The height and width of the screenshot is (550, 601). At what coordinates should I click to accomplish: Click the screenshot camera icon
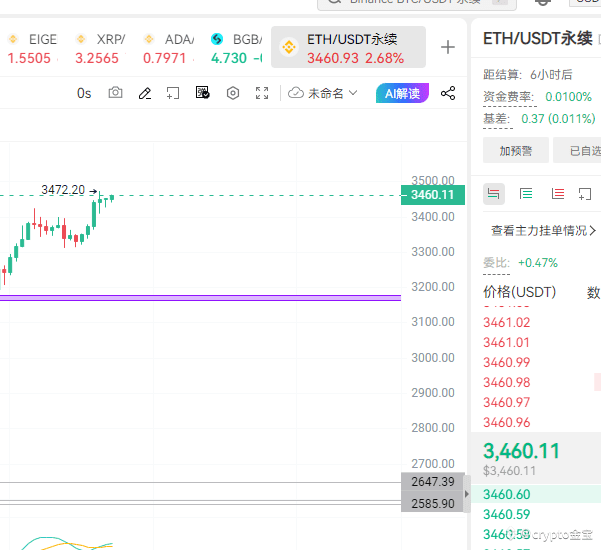115,93
